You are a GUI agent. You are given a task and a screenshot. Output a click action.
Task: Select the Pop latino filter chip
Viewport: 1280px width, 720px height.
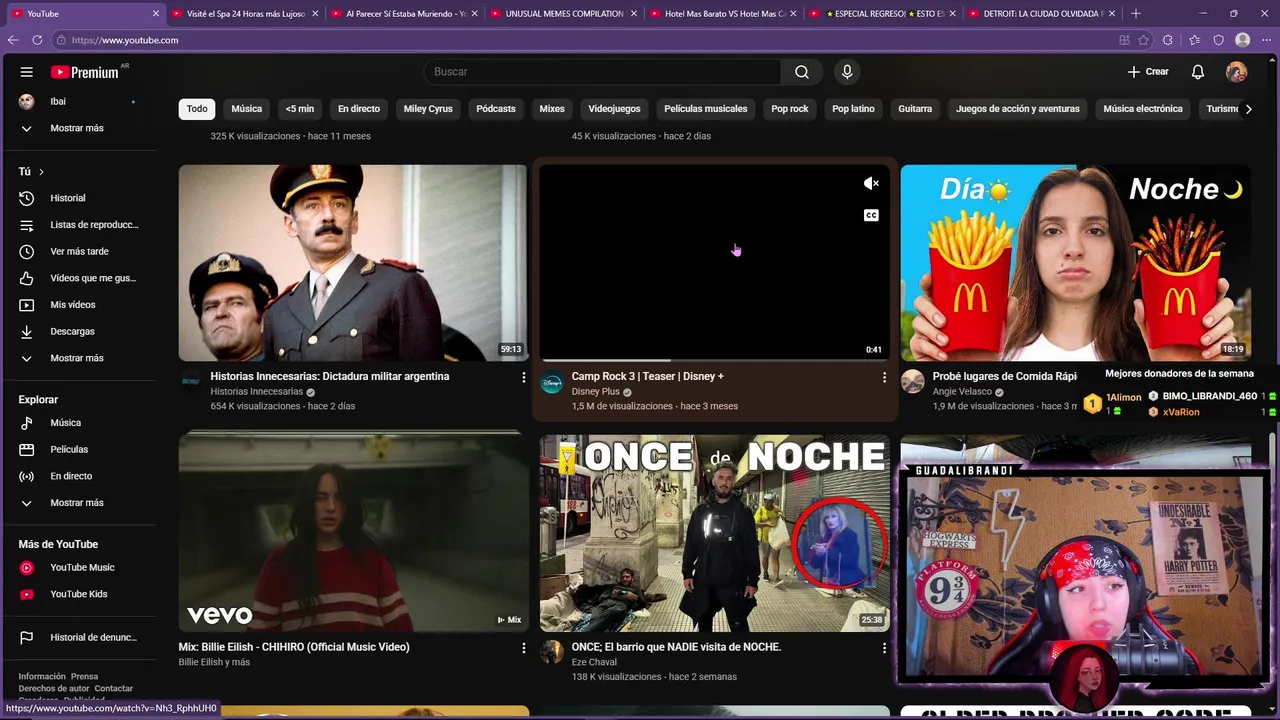pos(853,109)
